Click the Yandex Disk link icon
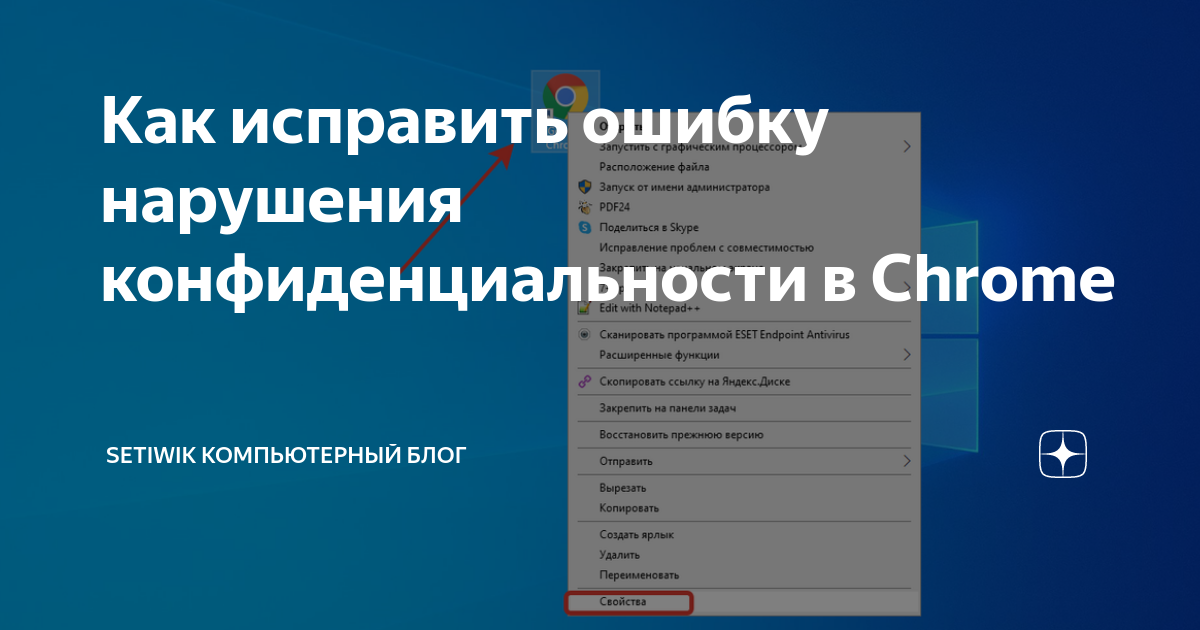1200x630 pixels. 585,382
